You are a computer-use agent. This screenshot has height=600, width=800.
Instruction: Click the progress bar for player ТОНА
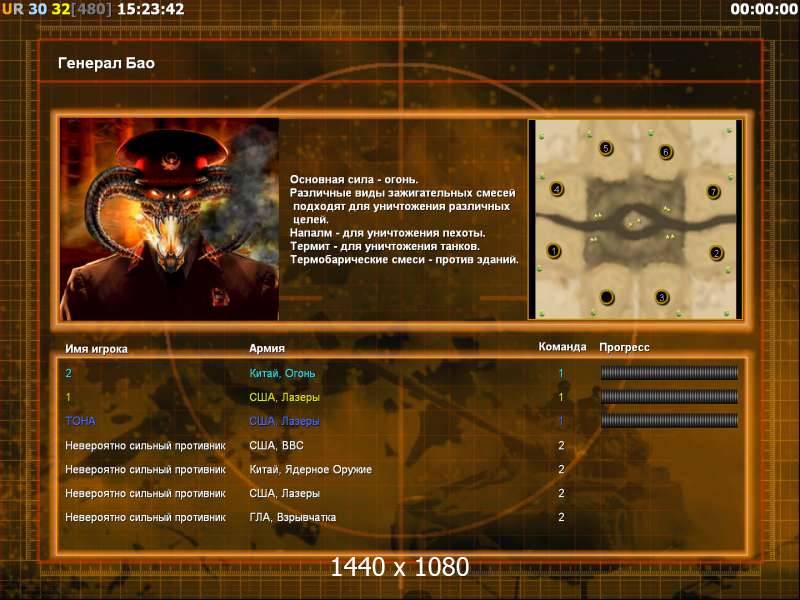(669, 421)
